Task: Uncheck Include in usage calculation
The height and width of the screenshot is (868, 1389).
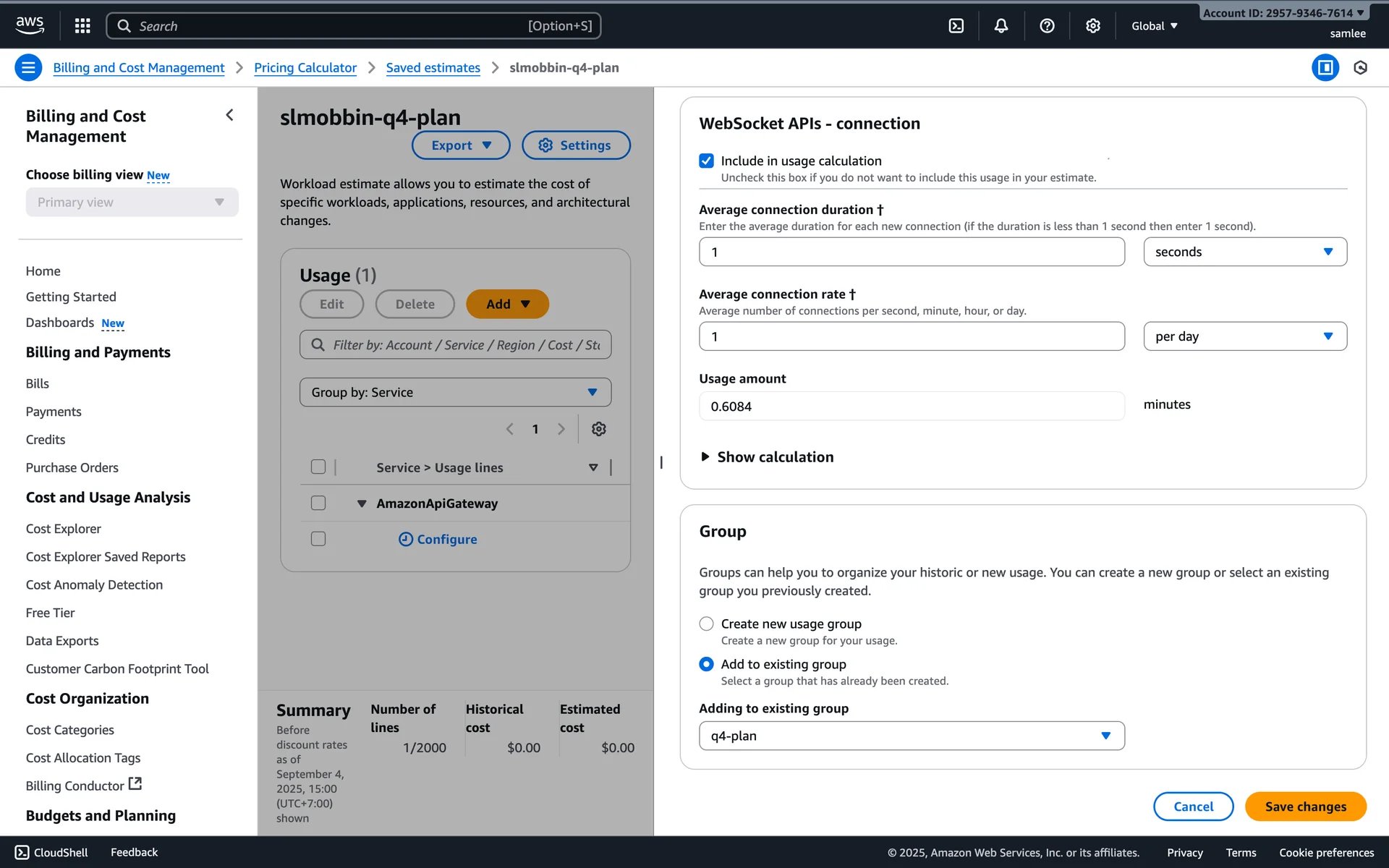Action: click(x=707, y=161)
